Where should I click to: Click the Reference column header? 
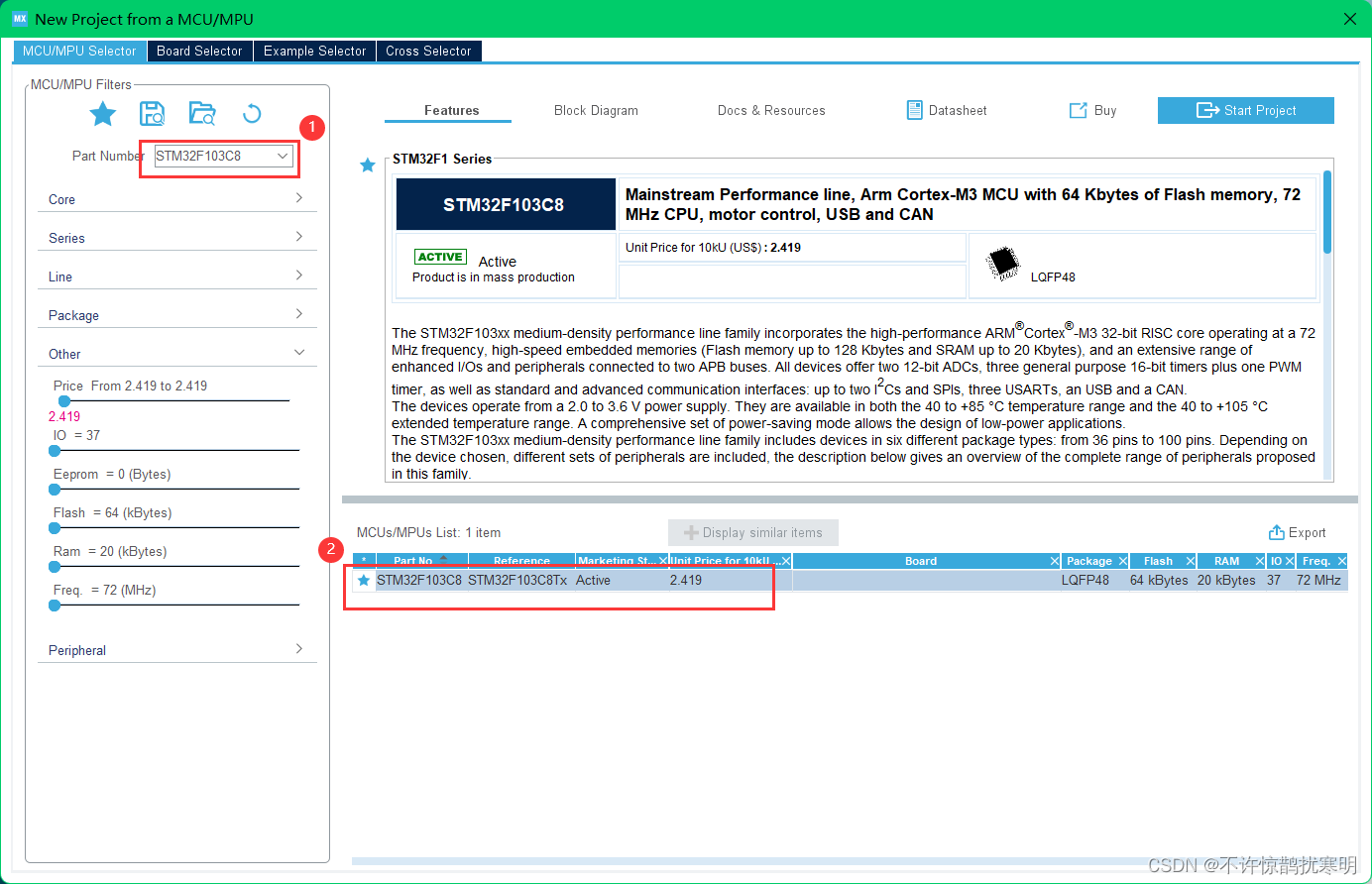[521, 561]
